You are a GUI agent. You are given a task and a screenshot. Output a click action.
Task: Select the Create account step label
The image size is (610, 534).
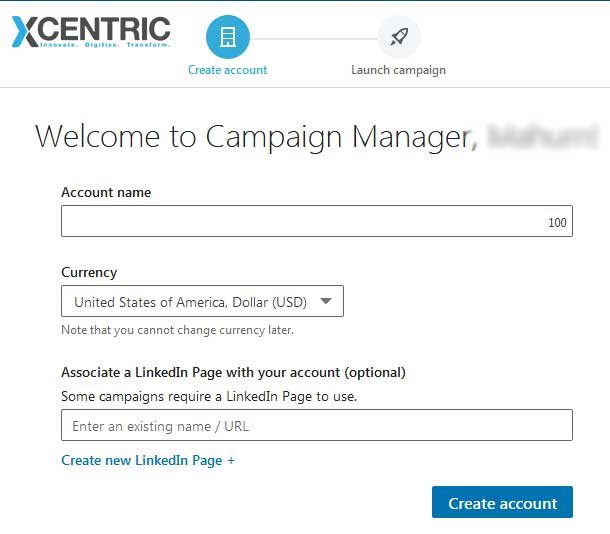coord(228,70)
